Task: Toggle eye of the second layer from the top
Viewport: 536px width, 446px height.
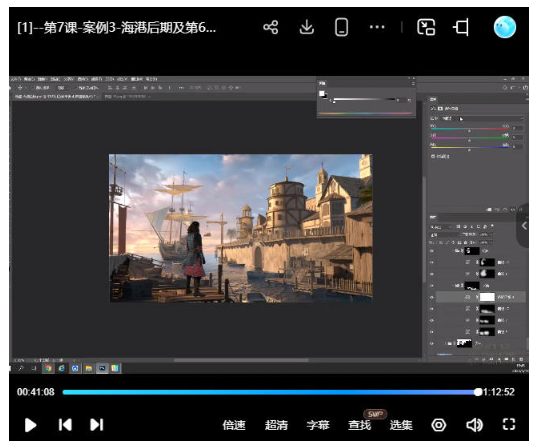Action: coord(432,262)
